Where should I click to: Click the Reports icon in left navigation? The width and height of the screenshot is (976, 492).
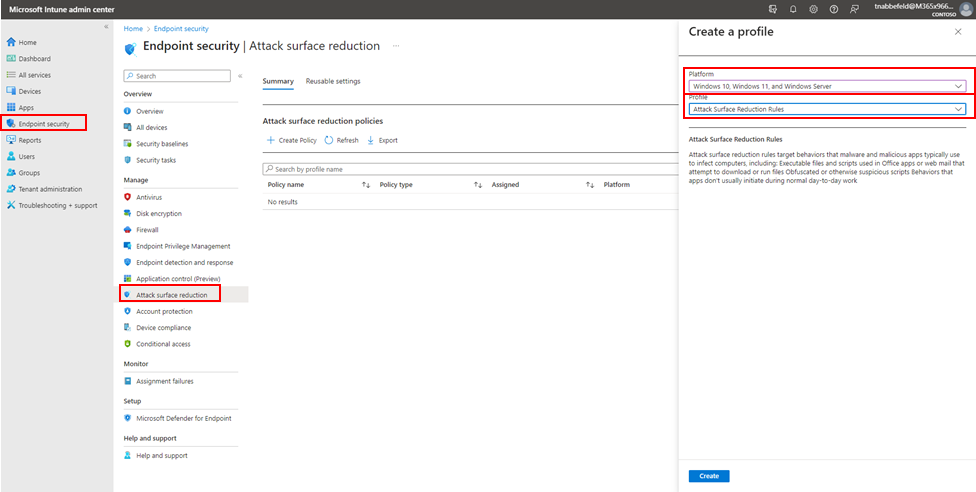coord(11,140)
